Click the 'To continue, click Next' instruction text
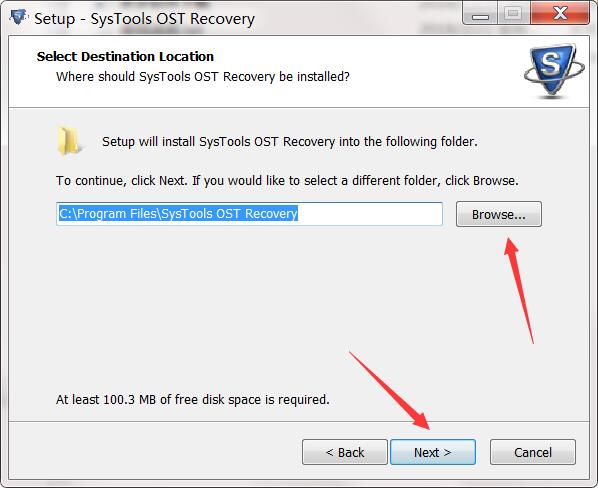 point(287,180)
